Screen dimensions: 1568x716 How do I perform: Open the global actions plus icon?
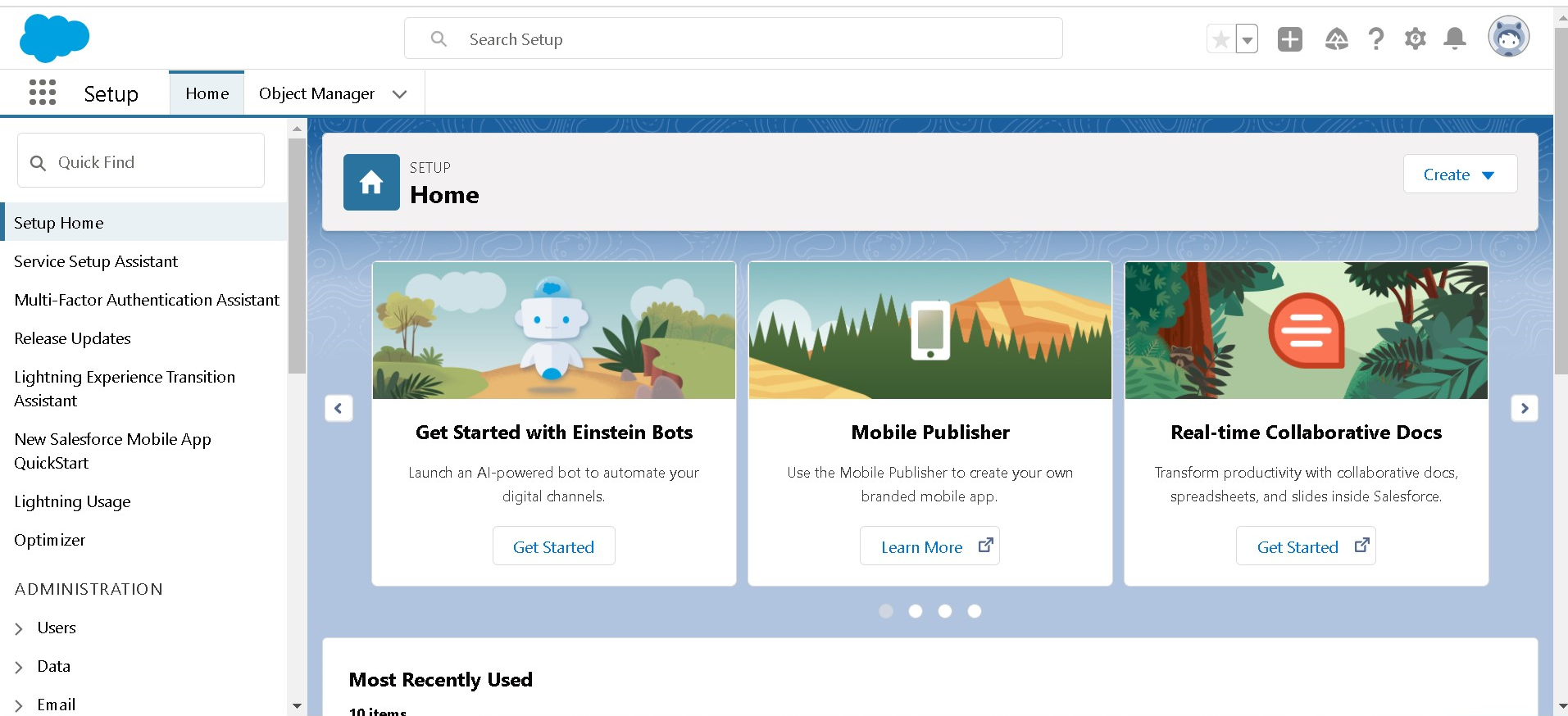coord(1290,39)
